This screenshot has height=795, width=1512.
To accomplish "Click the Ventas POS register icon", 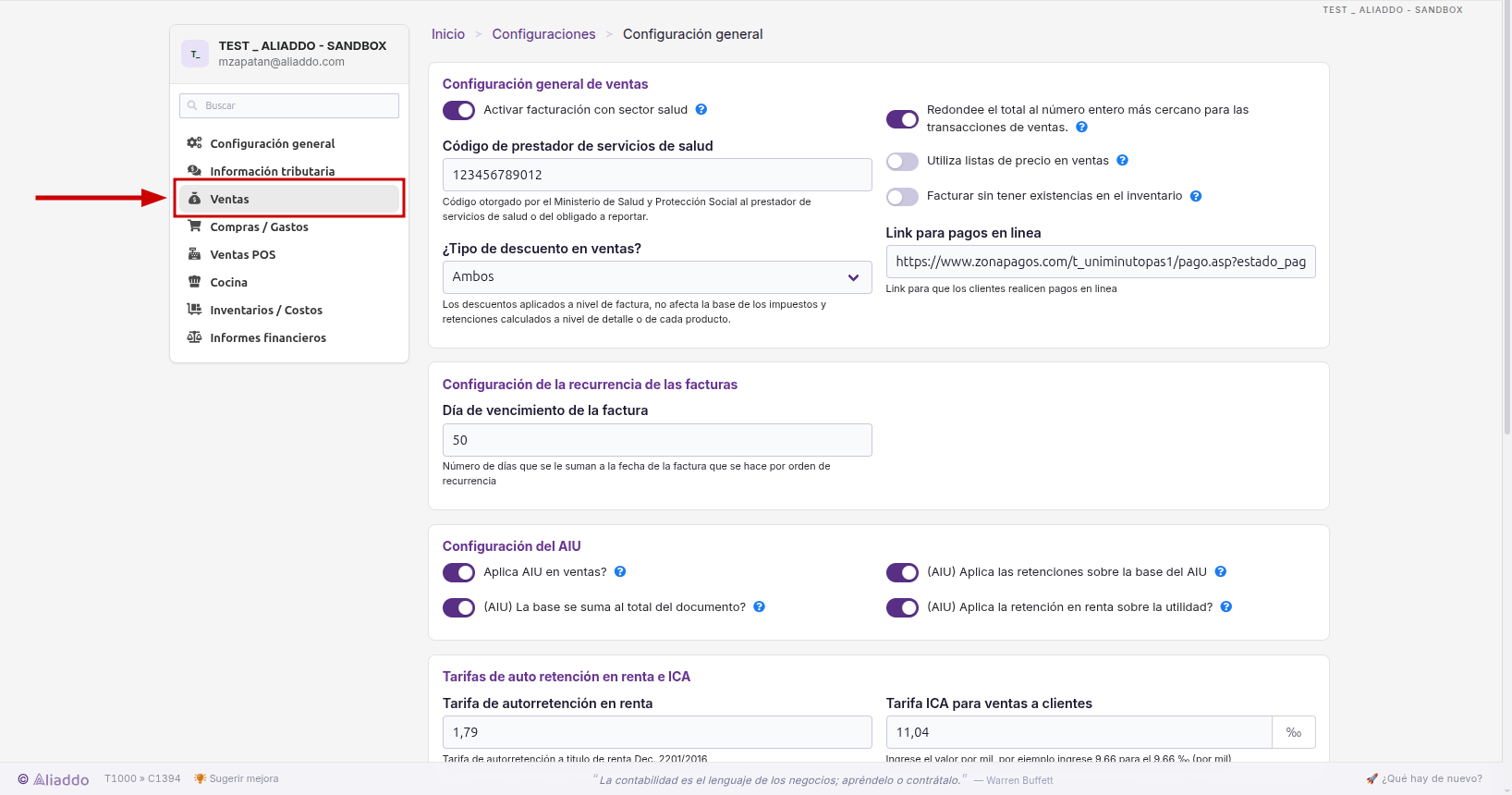I will coord(194,254).
